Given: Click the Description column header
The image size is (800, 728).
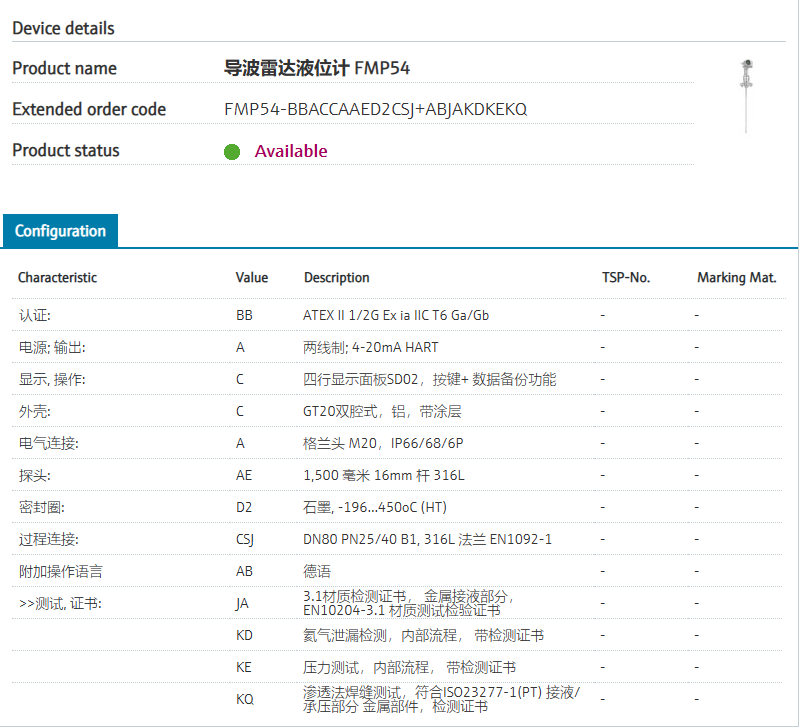Looking at the screenshot, I should click(x=337, y=278).
